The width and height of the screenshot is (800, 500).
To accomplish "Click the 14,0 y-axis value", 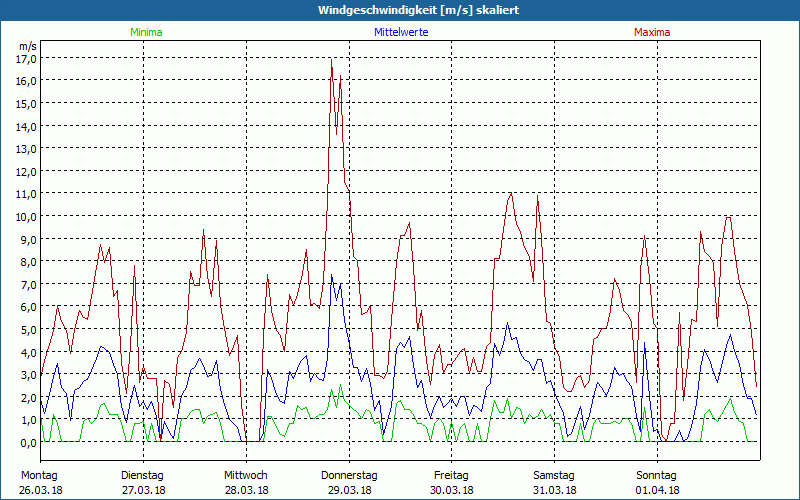I will pyautogui.click(x=29, y=127).
